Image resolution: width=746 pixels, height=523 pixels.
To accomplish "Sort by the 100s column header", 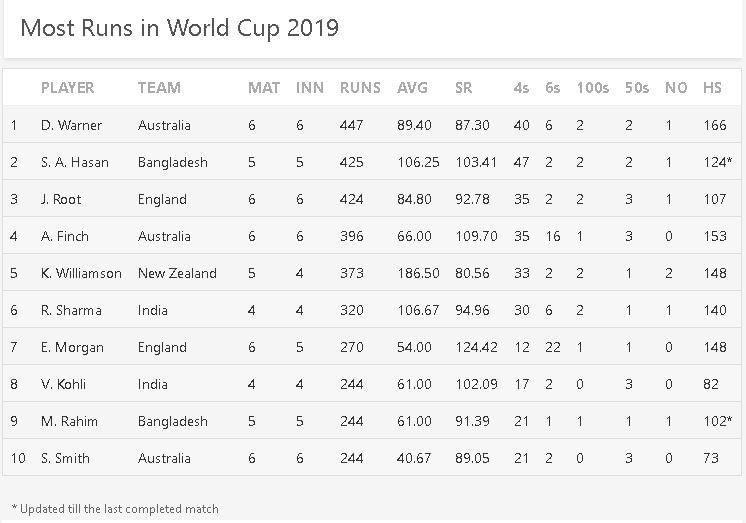I will point(592,88).
